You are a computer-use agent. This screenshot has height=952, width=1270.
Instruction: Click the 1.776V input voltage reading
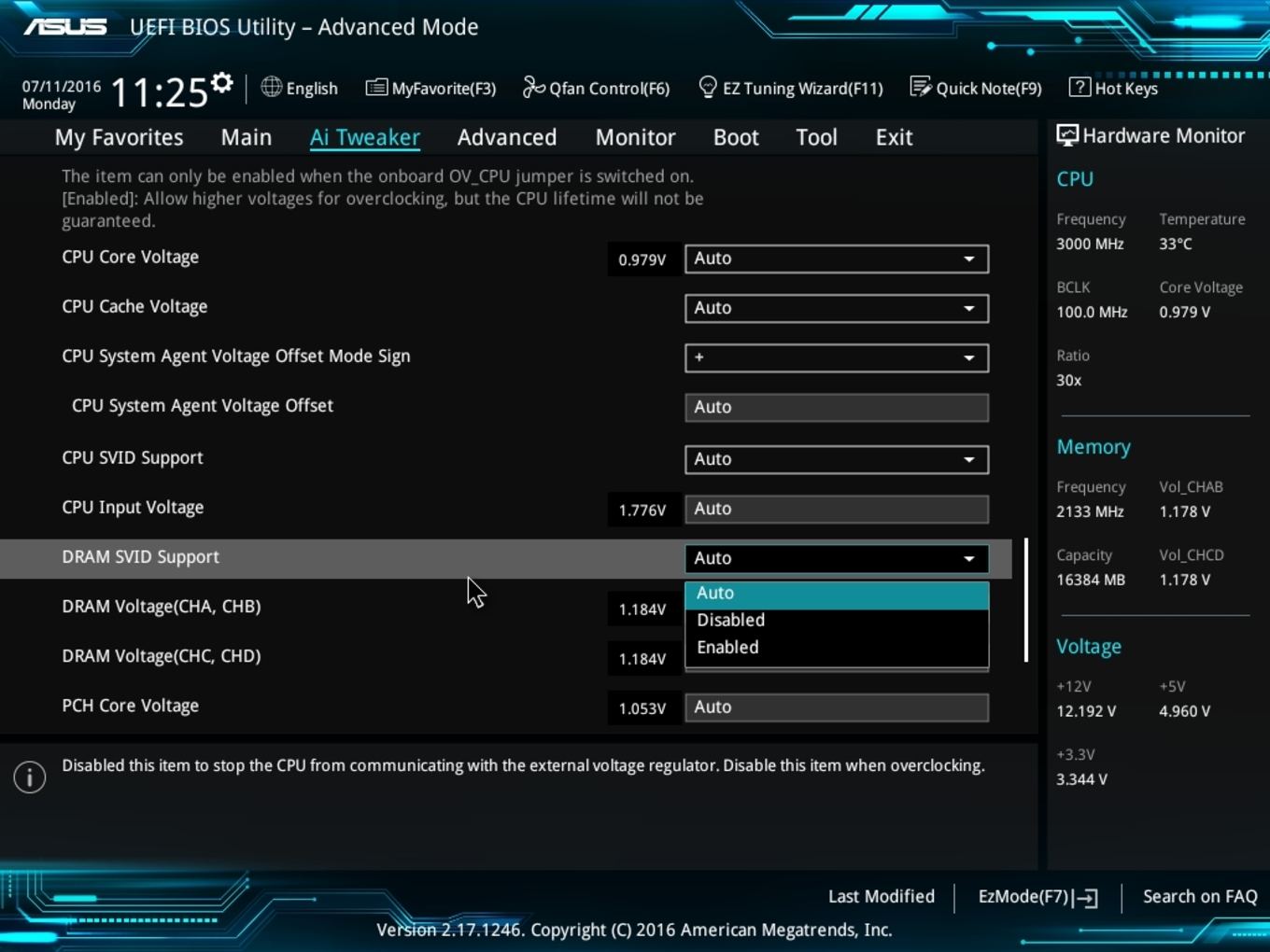(642, 510)
